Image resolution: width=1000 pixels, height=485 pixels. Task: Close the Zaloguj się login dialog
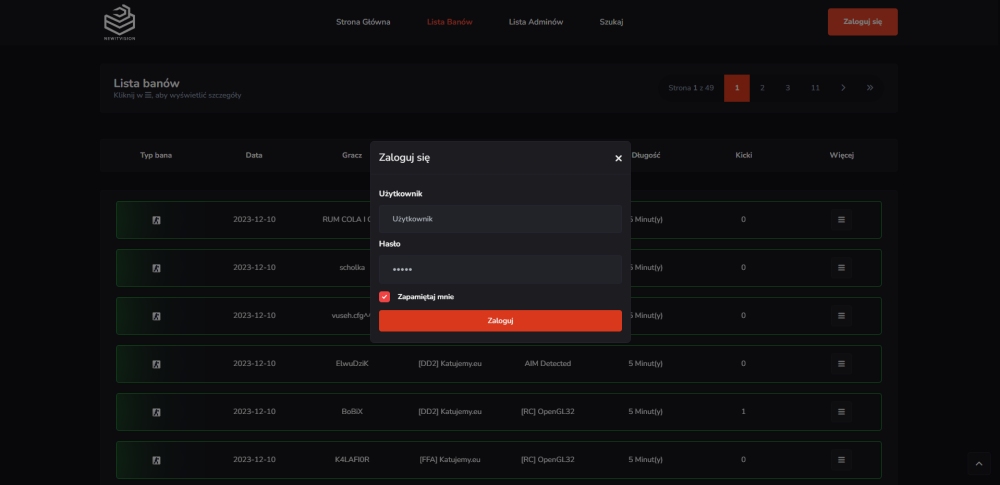[x=618, y=158]
